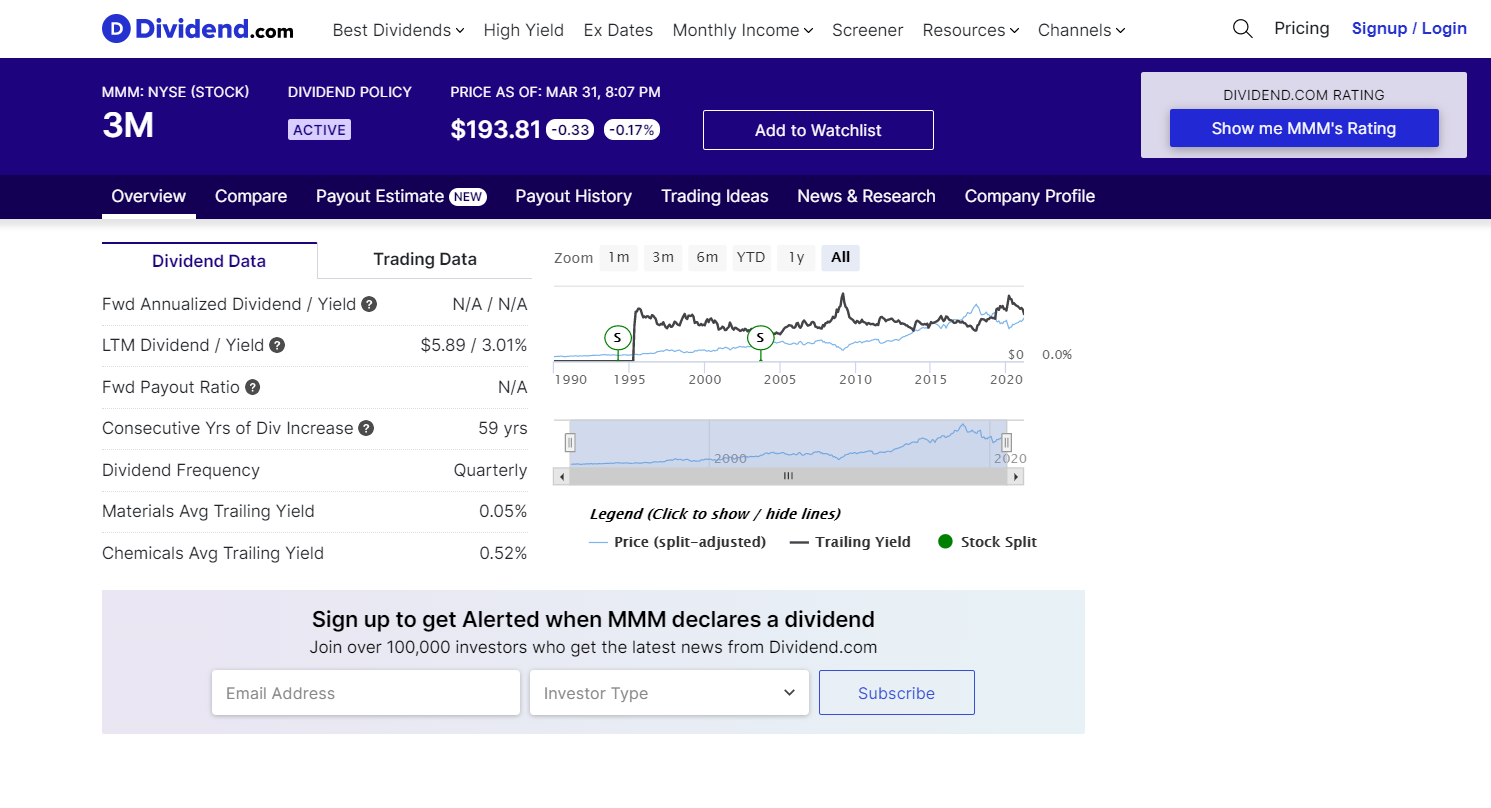This screenshot has width=1491, height=808.
Task: Switch to the Compare tab
Action: tap(251, 196)
